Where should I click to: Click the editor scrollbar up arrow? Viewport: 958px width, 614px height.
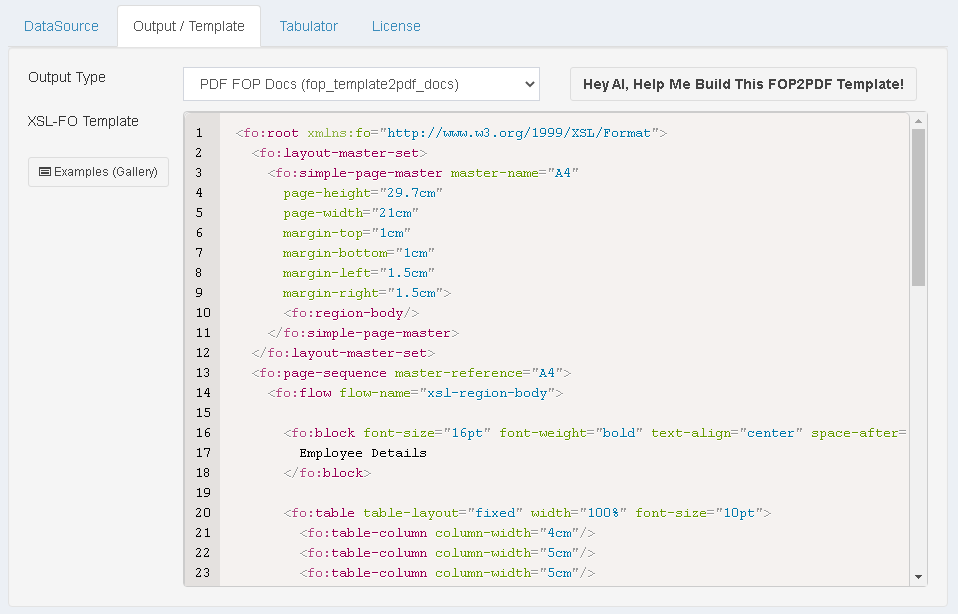[918, 121]
